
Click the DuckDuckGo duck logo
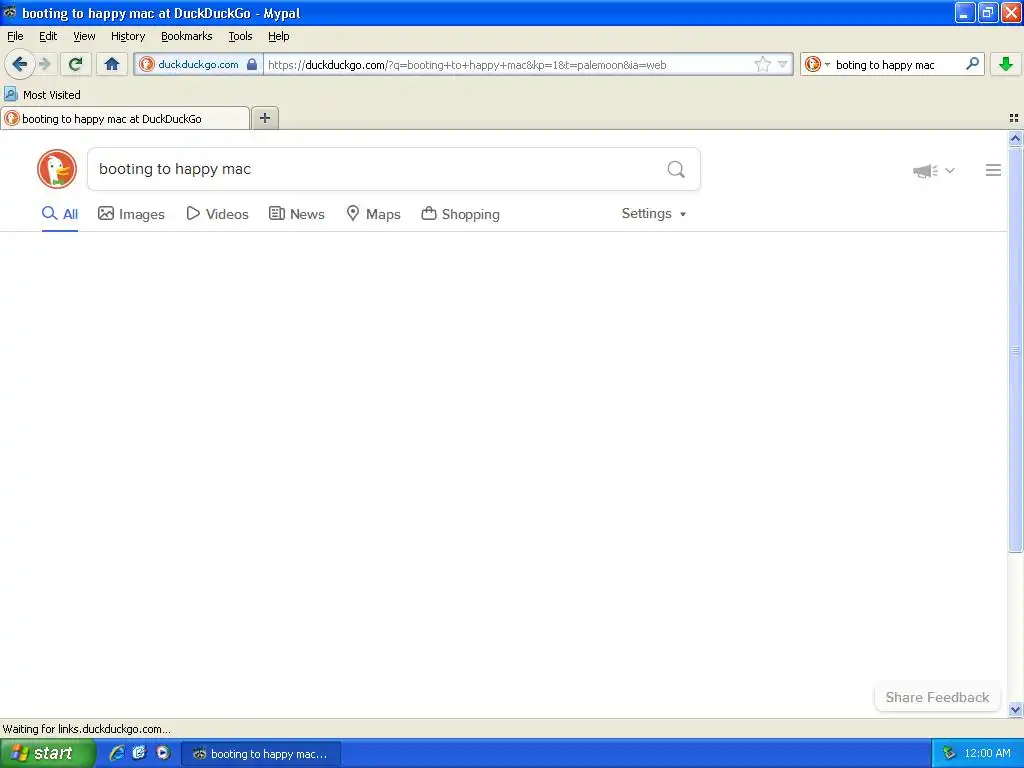[x=57, y=169]
